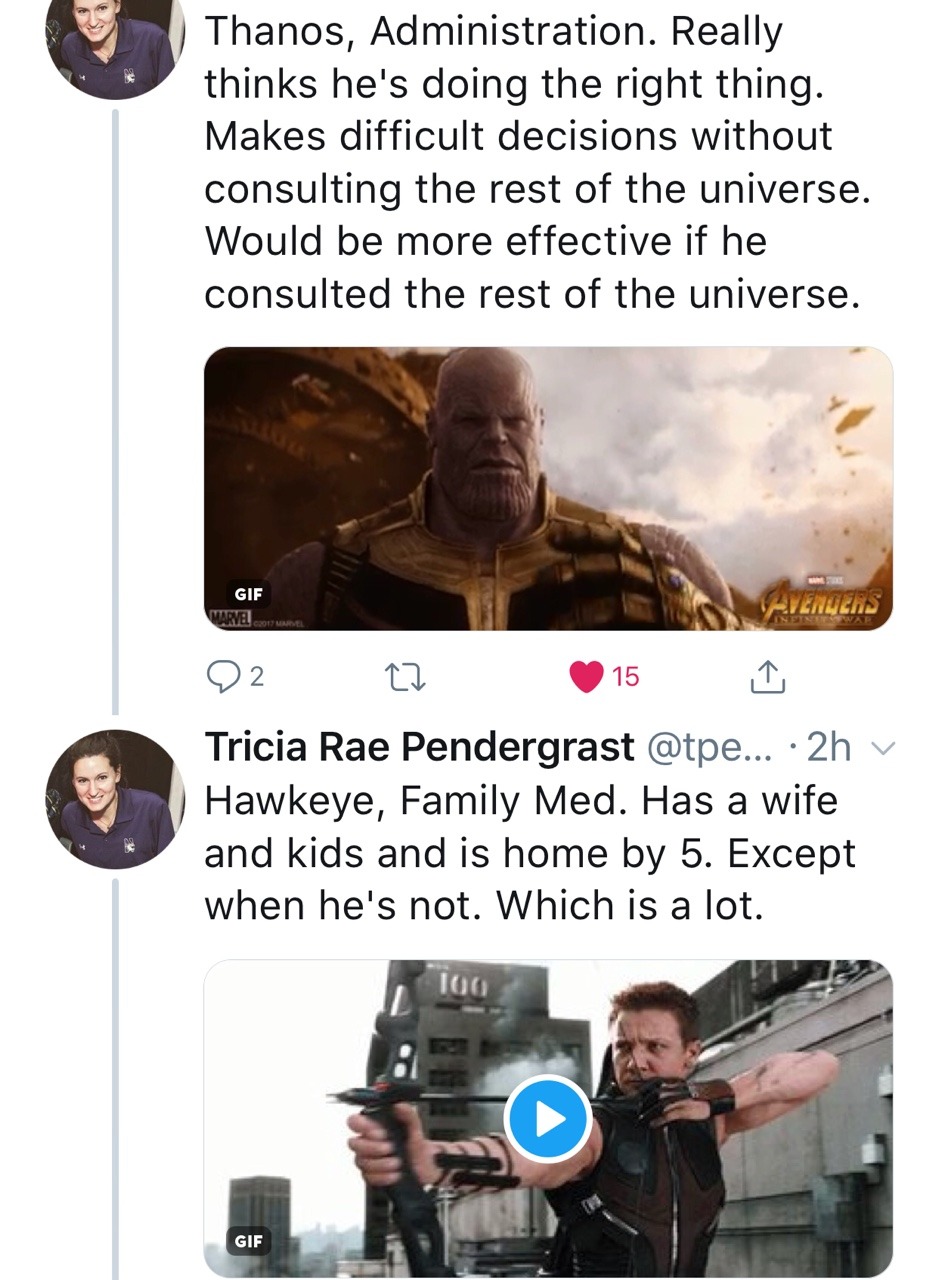Play the Hawkeye GIF with the play button
The width and height of the screenshot is (939, 1280).
click(x=547, y=1118)
